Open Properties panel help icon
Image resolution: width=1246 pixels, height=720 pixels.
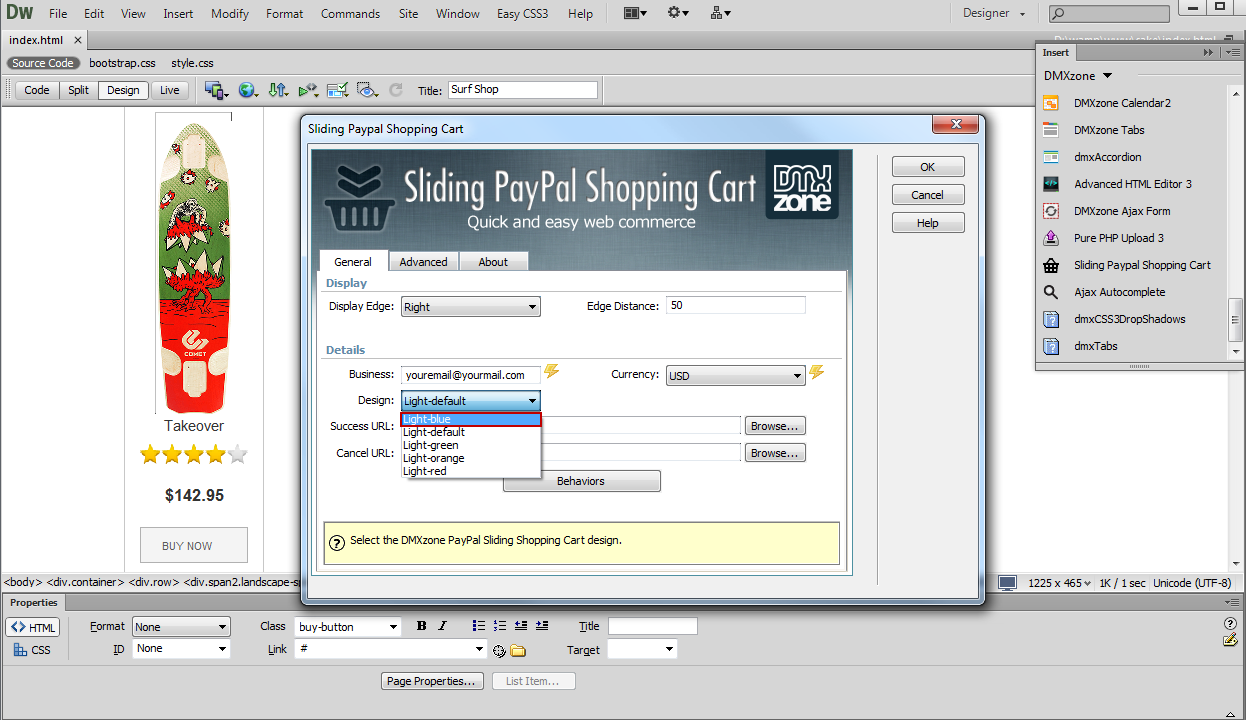click(x=1231, y=624)
